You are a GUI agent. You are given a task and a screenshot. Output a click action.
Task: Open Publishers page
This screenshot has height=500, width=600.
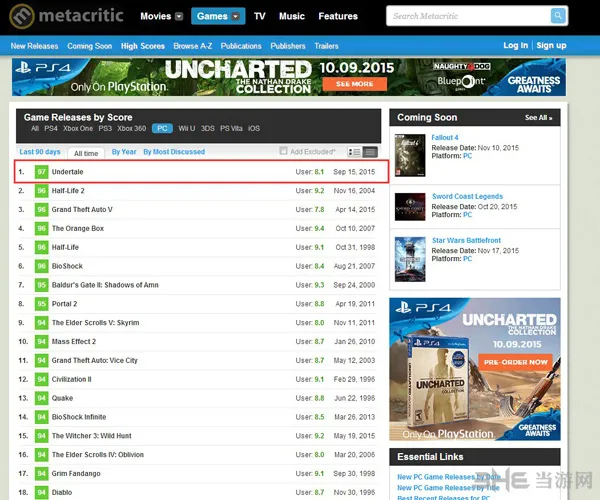pyautogui.click(x=288, y=46)
